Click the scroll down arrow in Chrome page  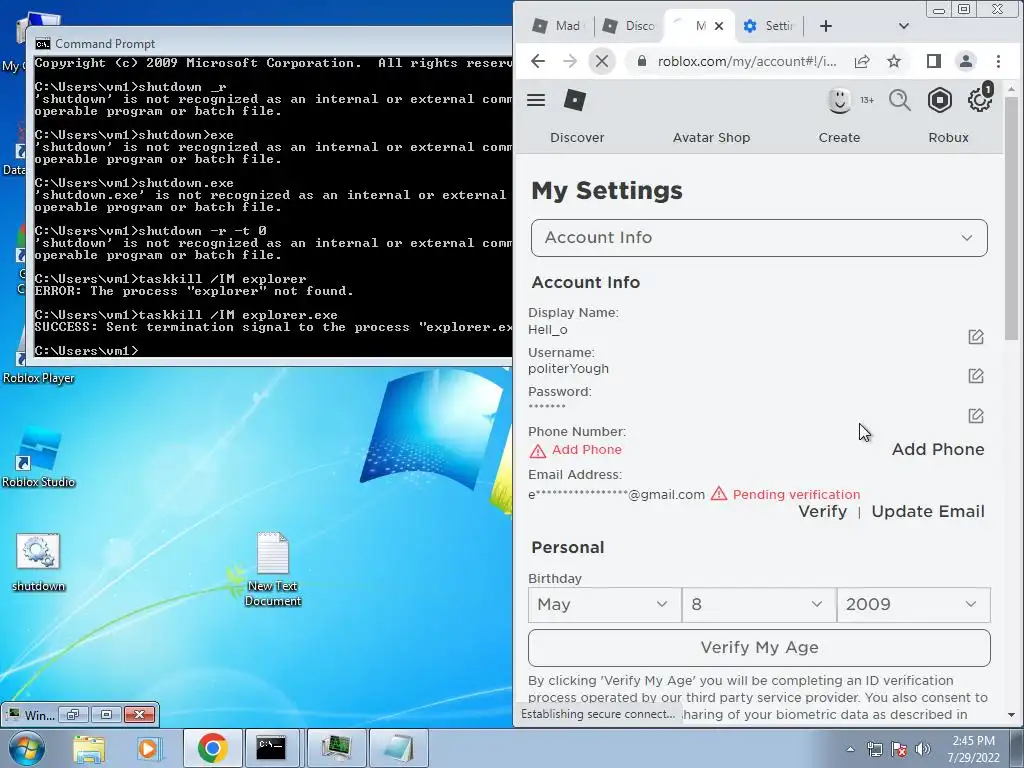pyautogui.click(x=1011, y=715)
